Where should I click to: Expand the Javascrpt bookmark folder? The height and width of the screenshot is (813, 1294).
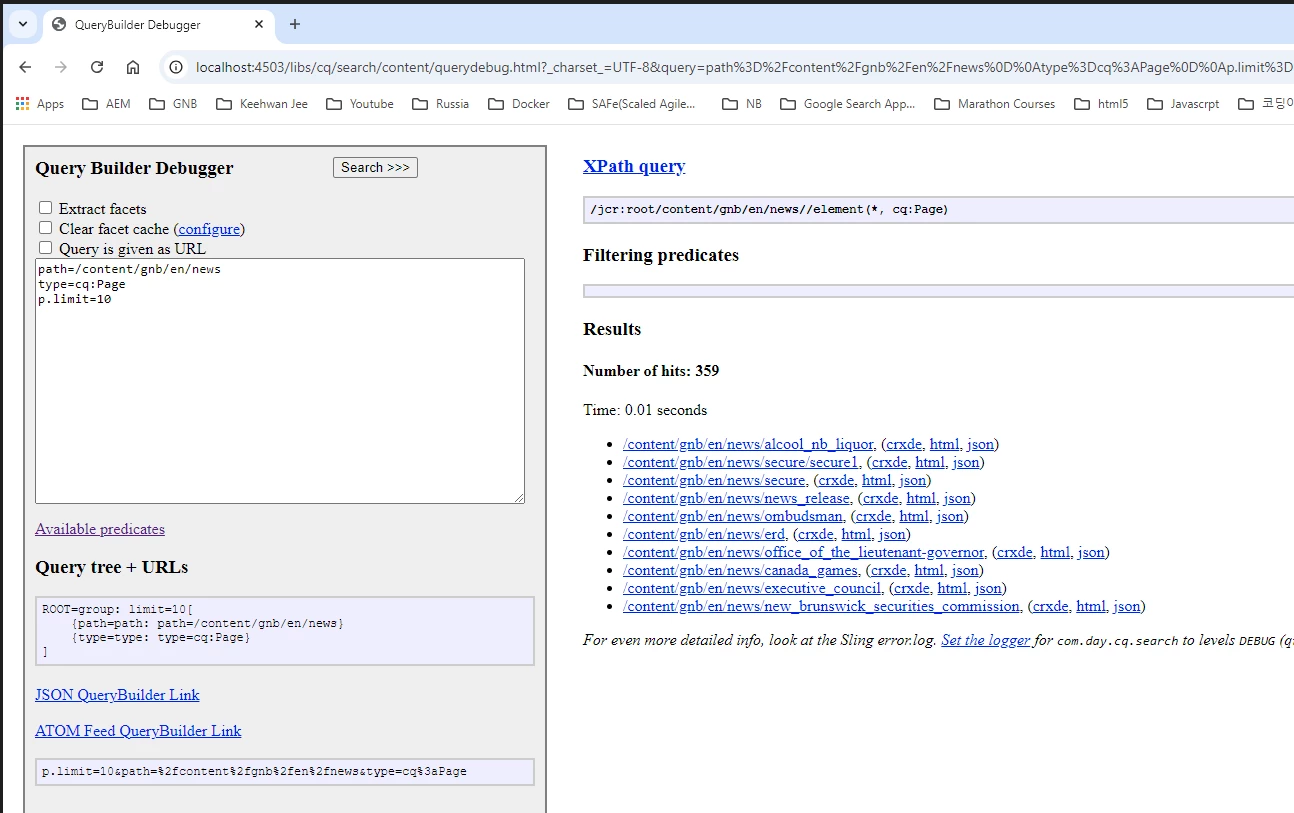tap(1183, 104)
